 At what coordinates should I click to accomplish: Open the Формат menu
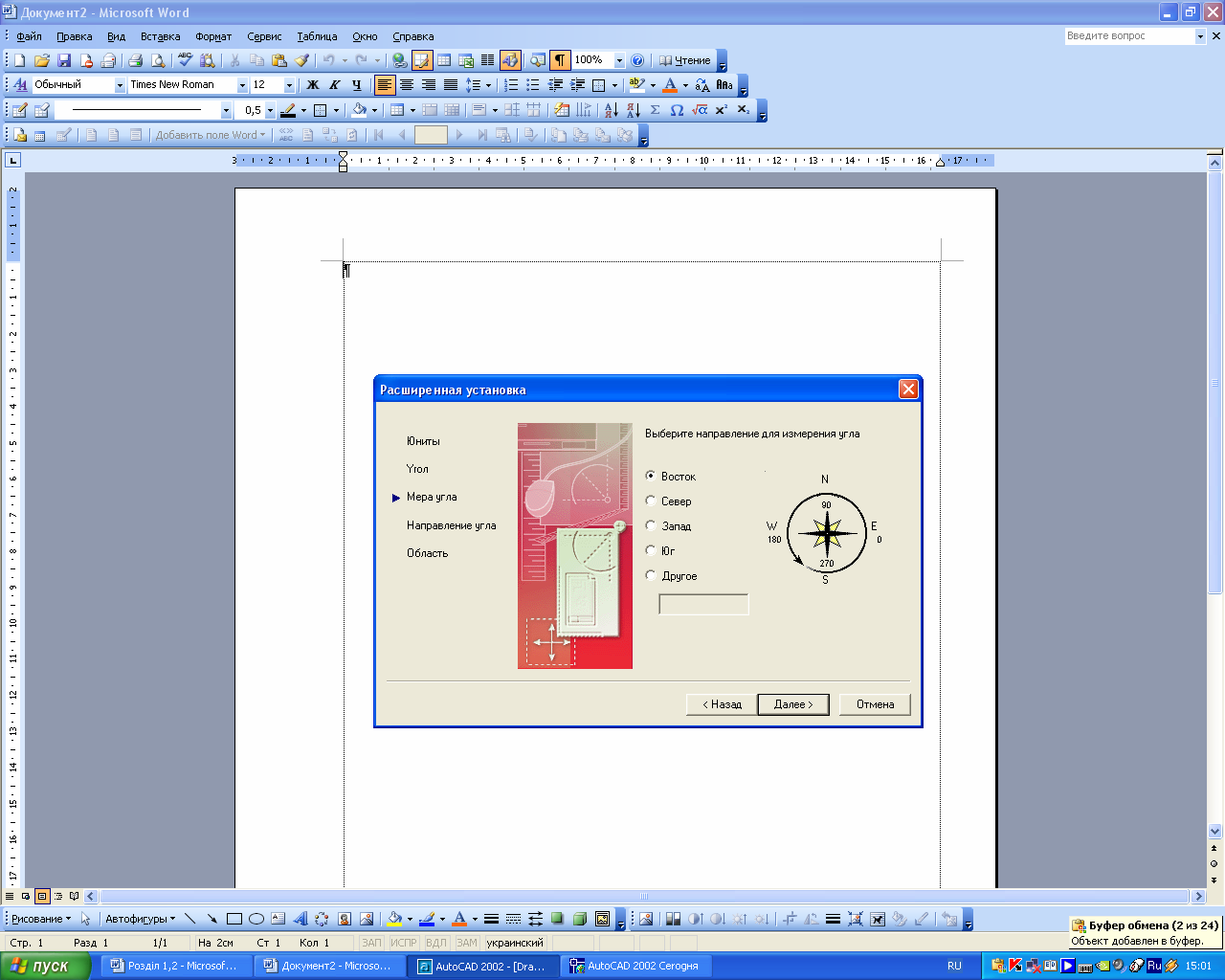pos(213,36)
